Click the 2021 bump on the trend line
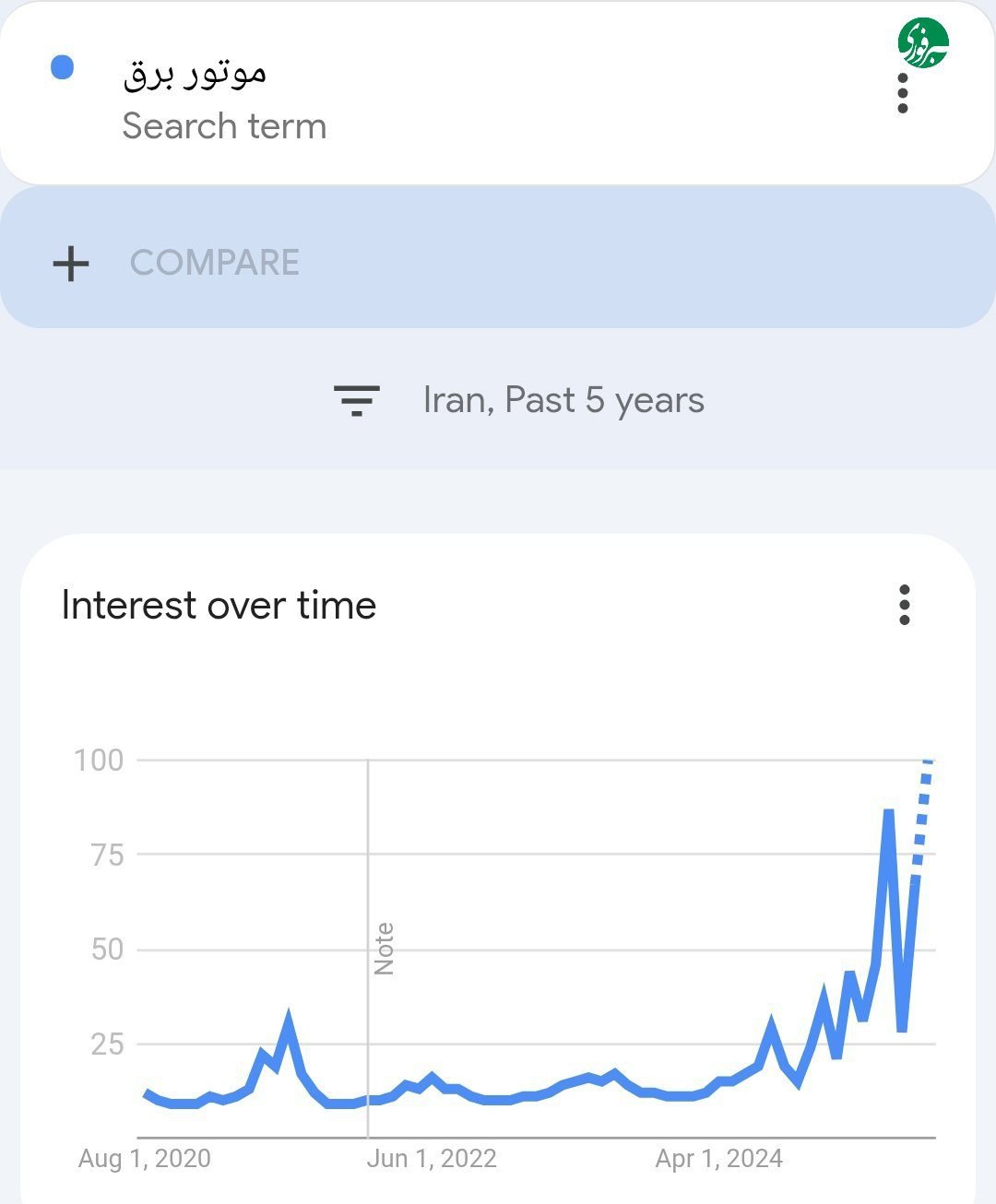The image size is (996, 1204). (289, 1021)
